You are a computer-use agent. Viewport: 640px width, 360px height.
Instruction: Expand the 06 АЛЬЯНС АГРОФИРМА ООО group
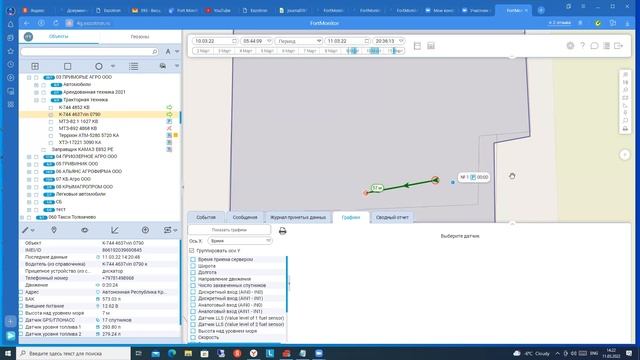click(29, 172)
